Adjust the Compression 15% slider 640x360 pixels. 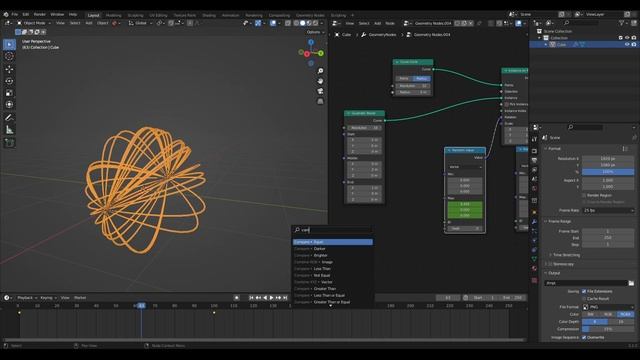[x=608, y=329]
